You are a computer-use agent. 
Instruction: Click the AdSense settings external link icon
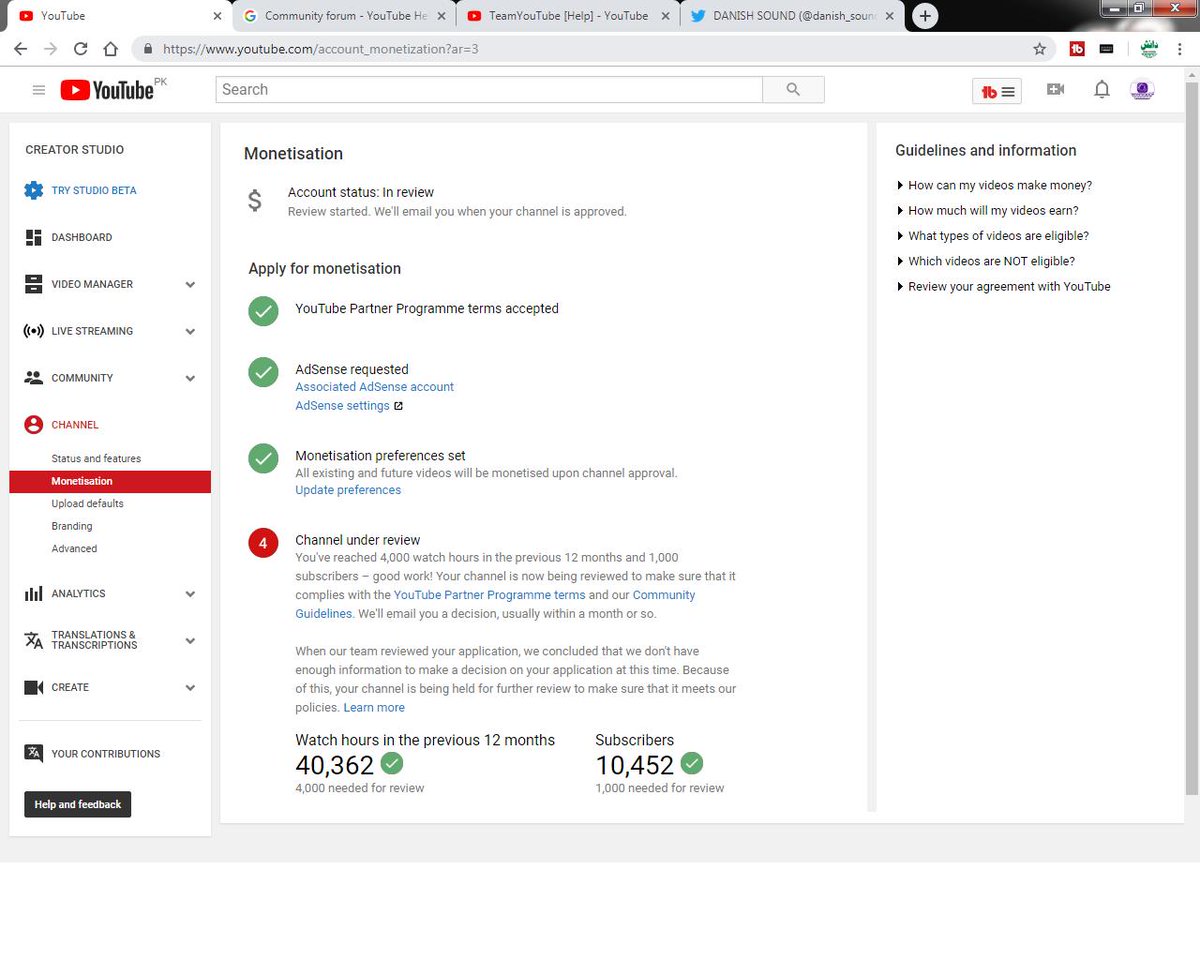click(x=398, y=406)
